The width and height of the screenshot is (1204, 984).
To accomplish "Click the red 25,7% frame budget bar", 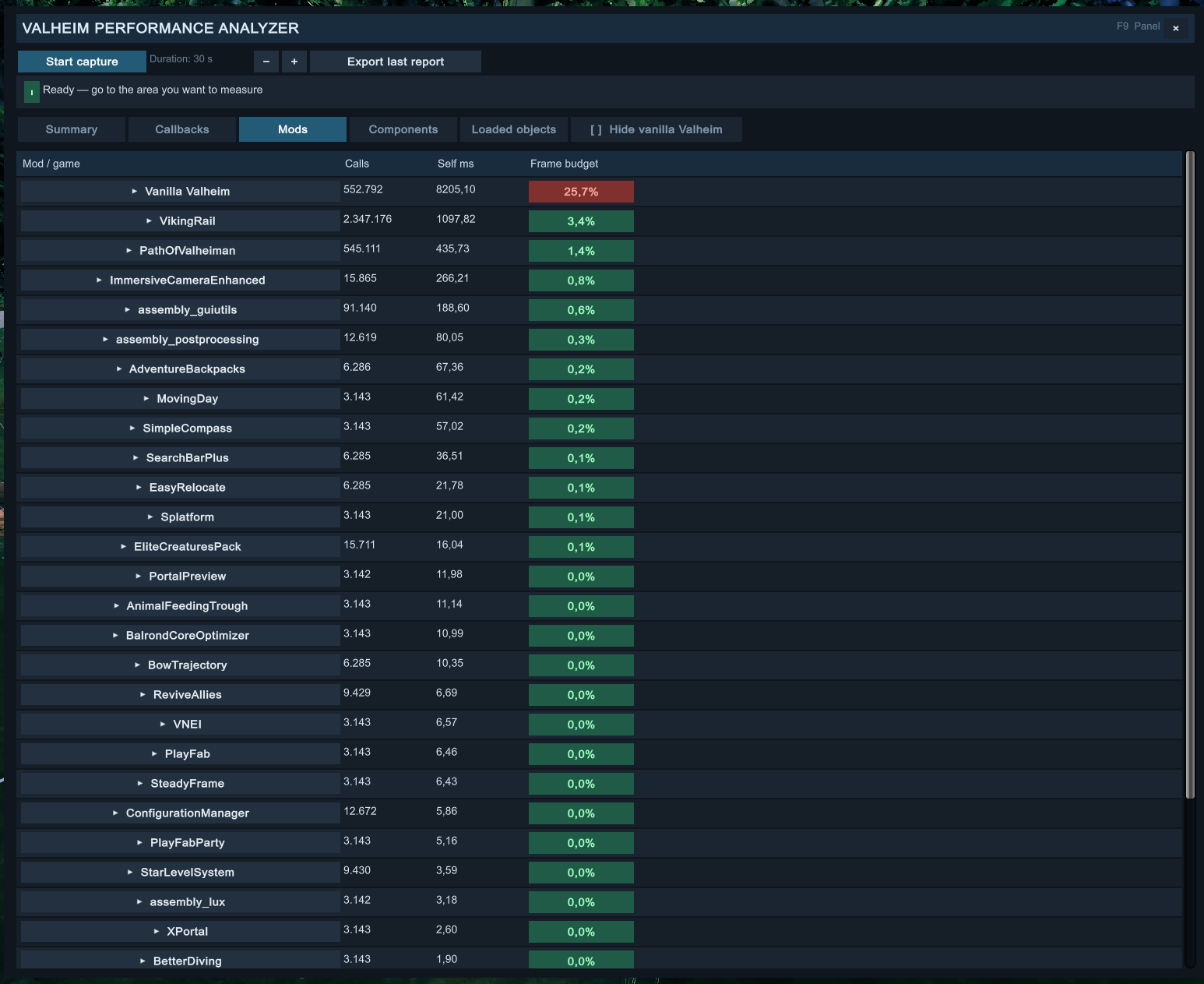I will click(581, 192).
